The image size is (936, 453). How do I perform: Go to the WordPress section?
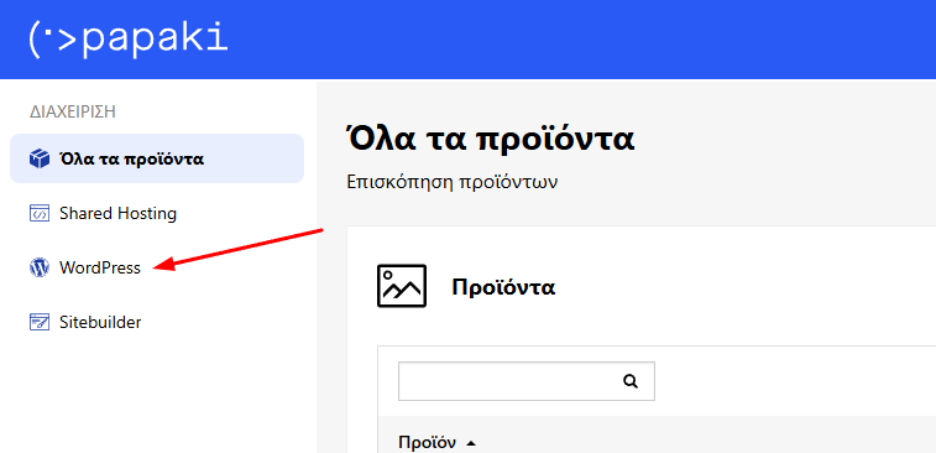(x=100, y=268)
